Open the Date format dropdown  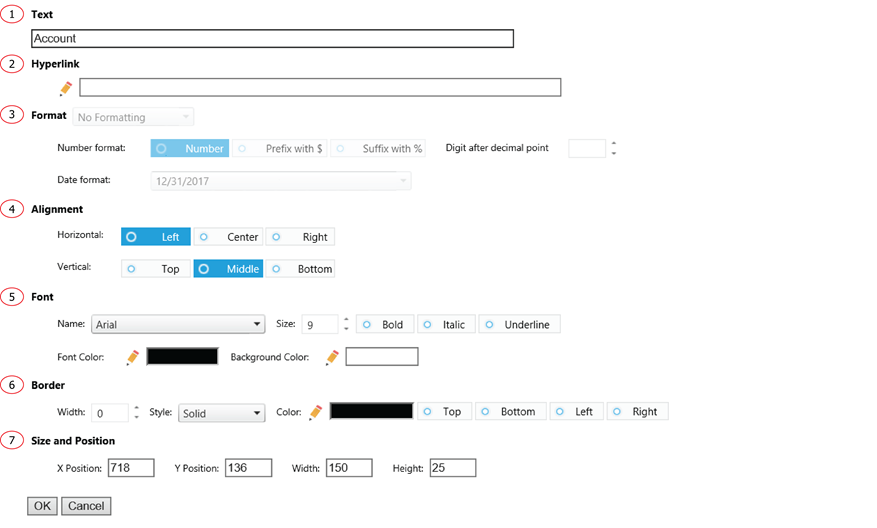281,181
